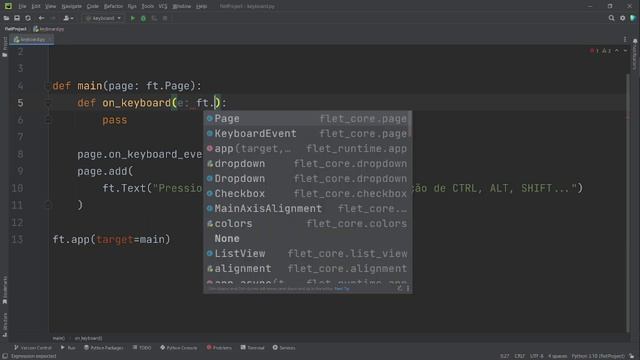Click the yellow warning indicator in editor

(x=607, y=51)
